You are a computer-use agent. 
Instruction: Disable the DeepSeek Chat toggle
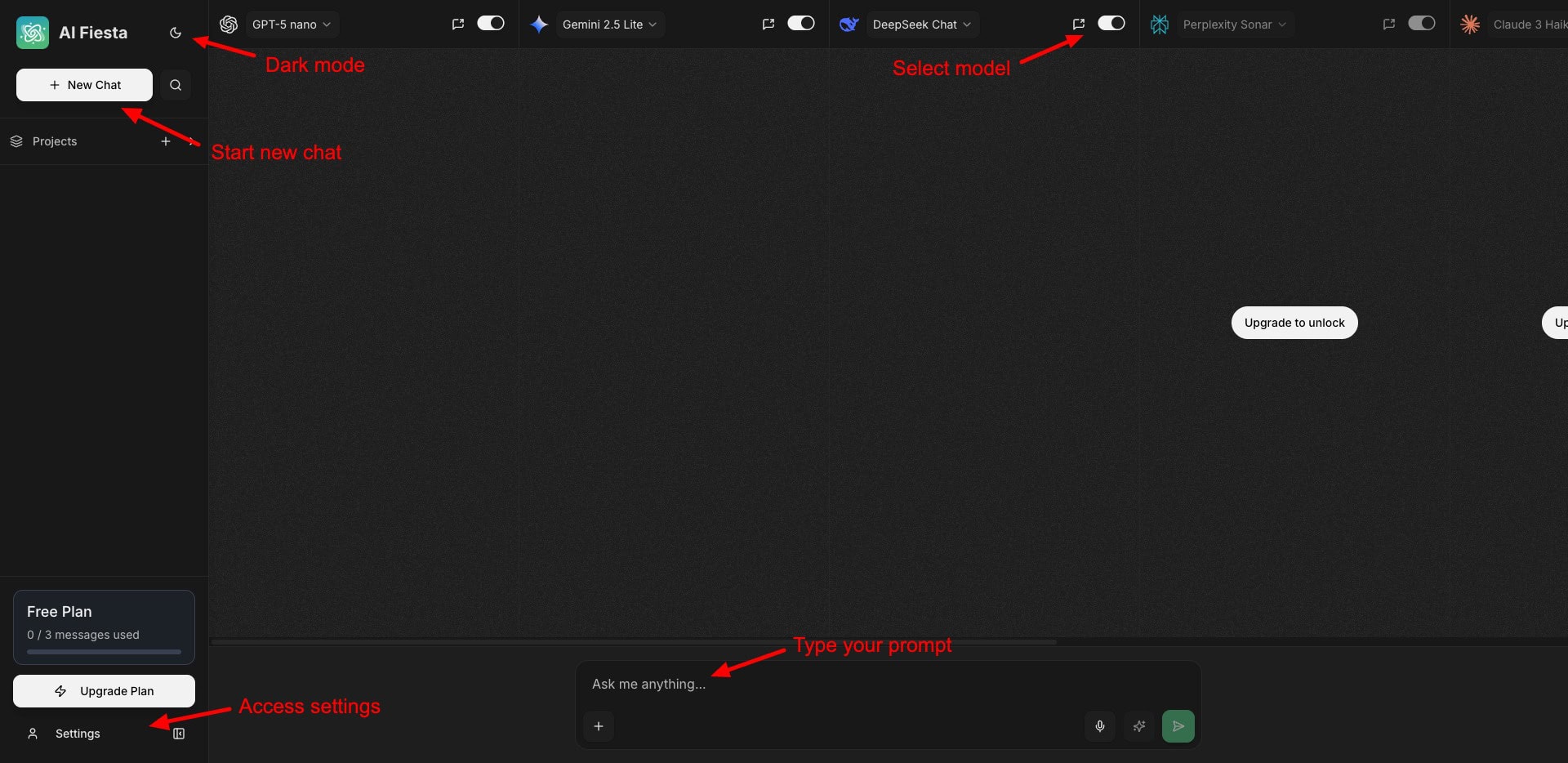1111,24
